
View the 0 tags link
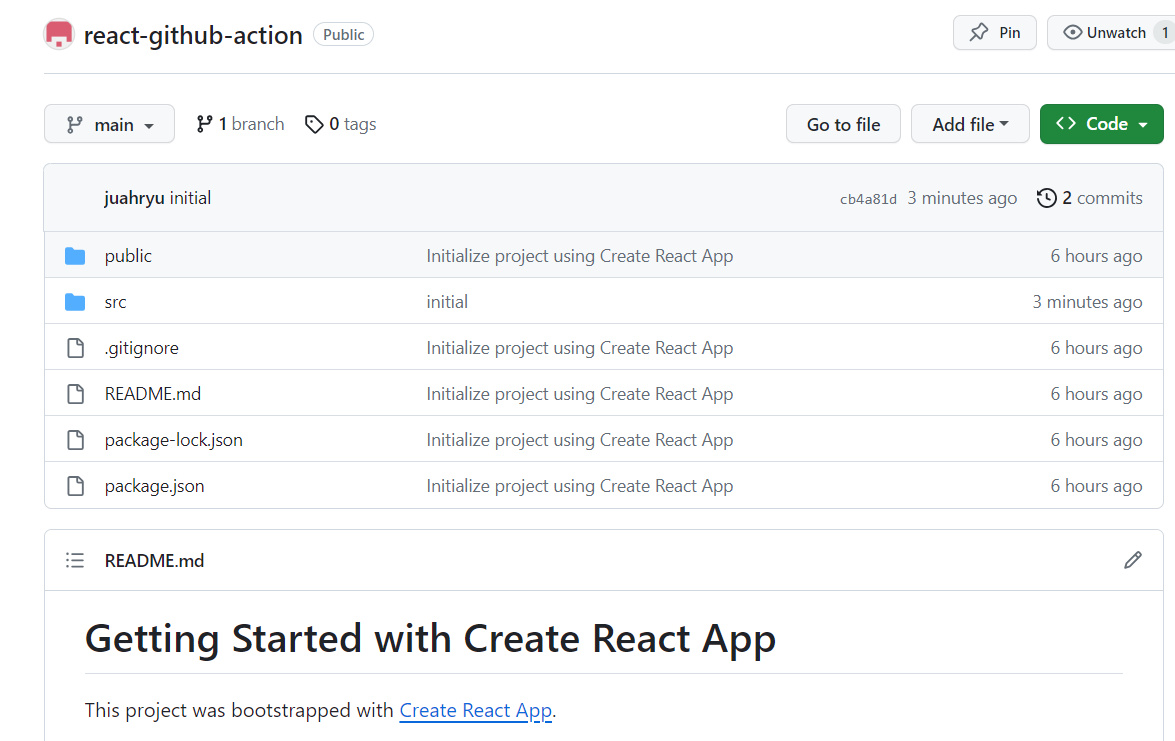coord(341,124)
